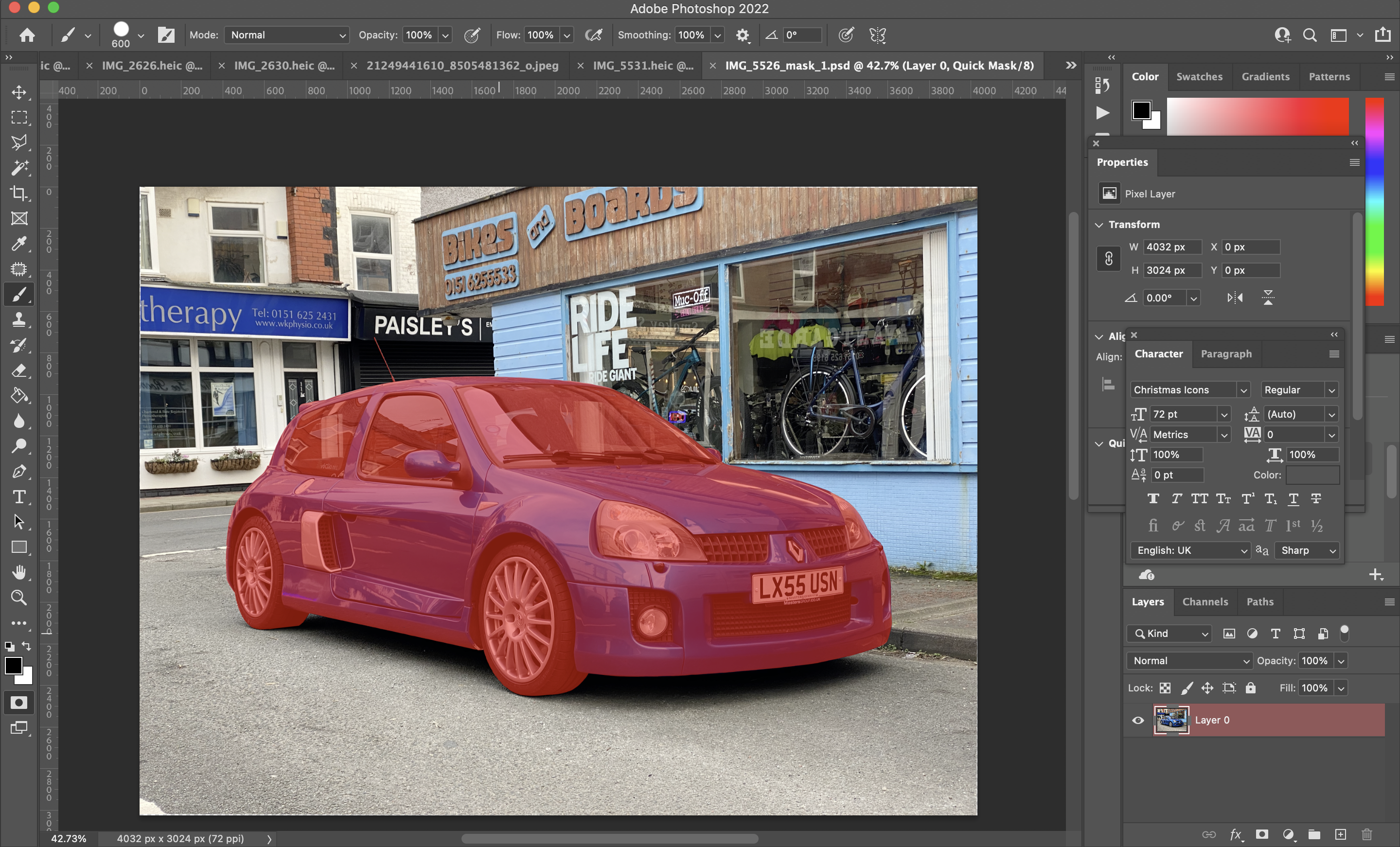Click the add layer mask icon
1400x847 pixels.
[x=1262, y=834]
